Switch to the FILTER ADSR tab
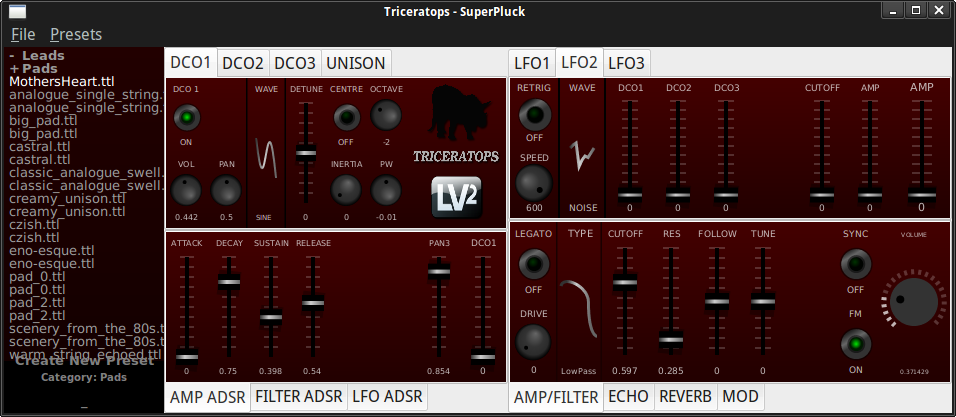Screen dimensions: 956x417 pos(299,396)
